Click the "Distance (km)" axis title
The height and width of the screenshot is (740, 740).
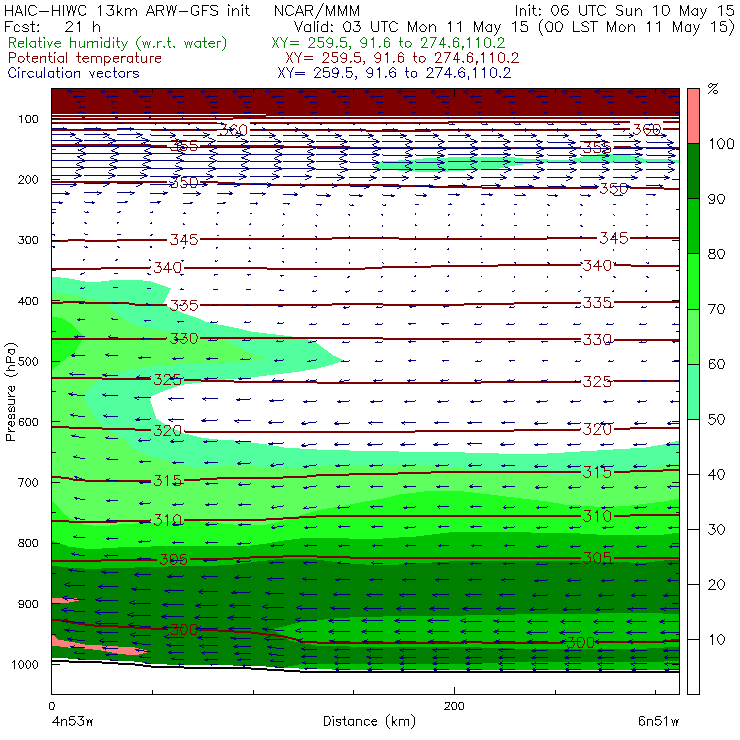click(370, 722)
